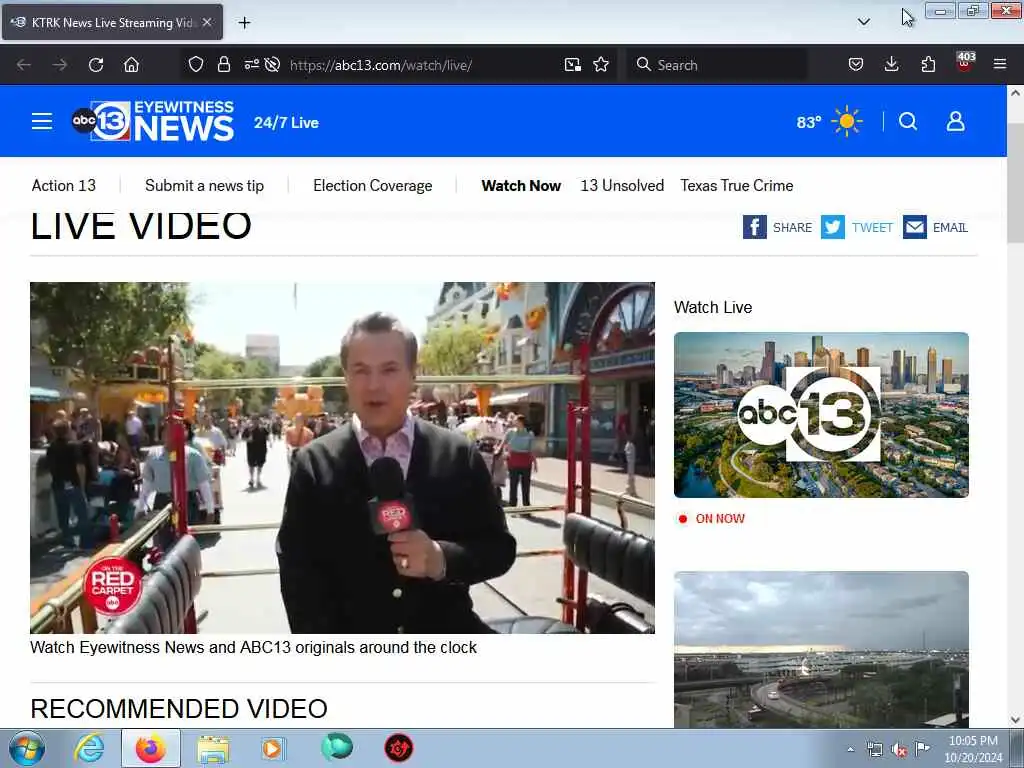Open 13 Unsolved section
Image resolution: width=1024 pixels, height=768 pixels.
pos(622,185)
